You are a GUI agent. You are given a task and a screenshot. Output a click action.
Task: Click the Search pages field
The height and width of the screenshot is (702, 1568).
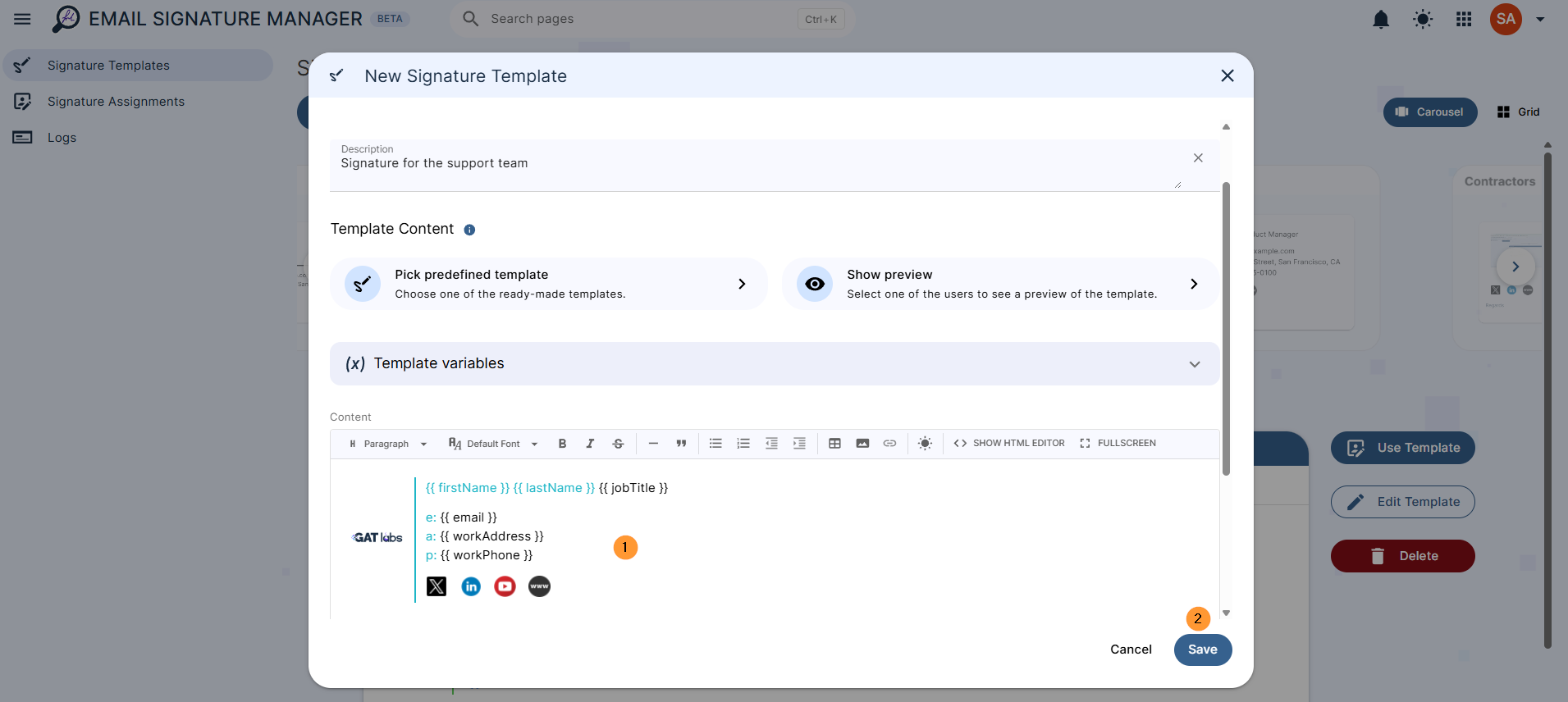click(x=652, y=19)
